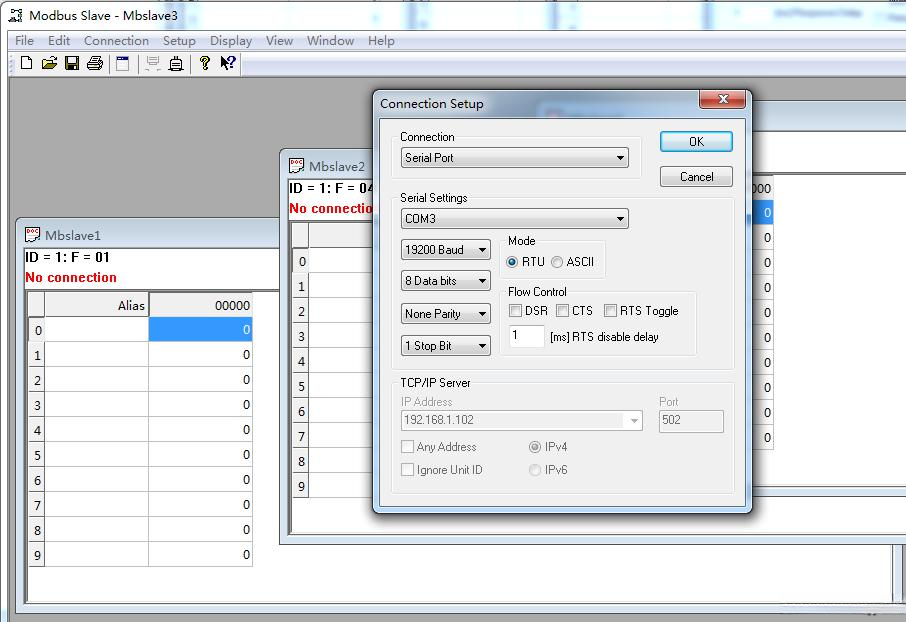Select ASCII mode radio button
Image resolution: width=906 pixels, height=622 pixels.
(x=557, y=262)
